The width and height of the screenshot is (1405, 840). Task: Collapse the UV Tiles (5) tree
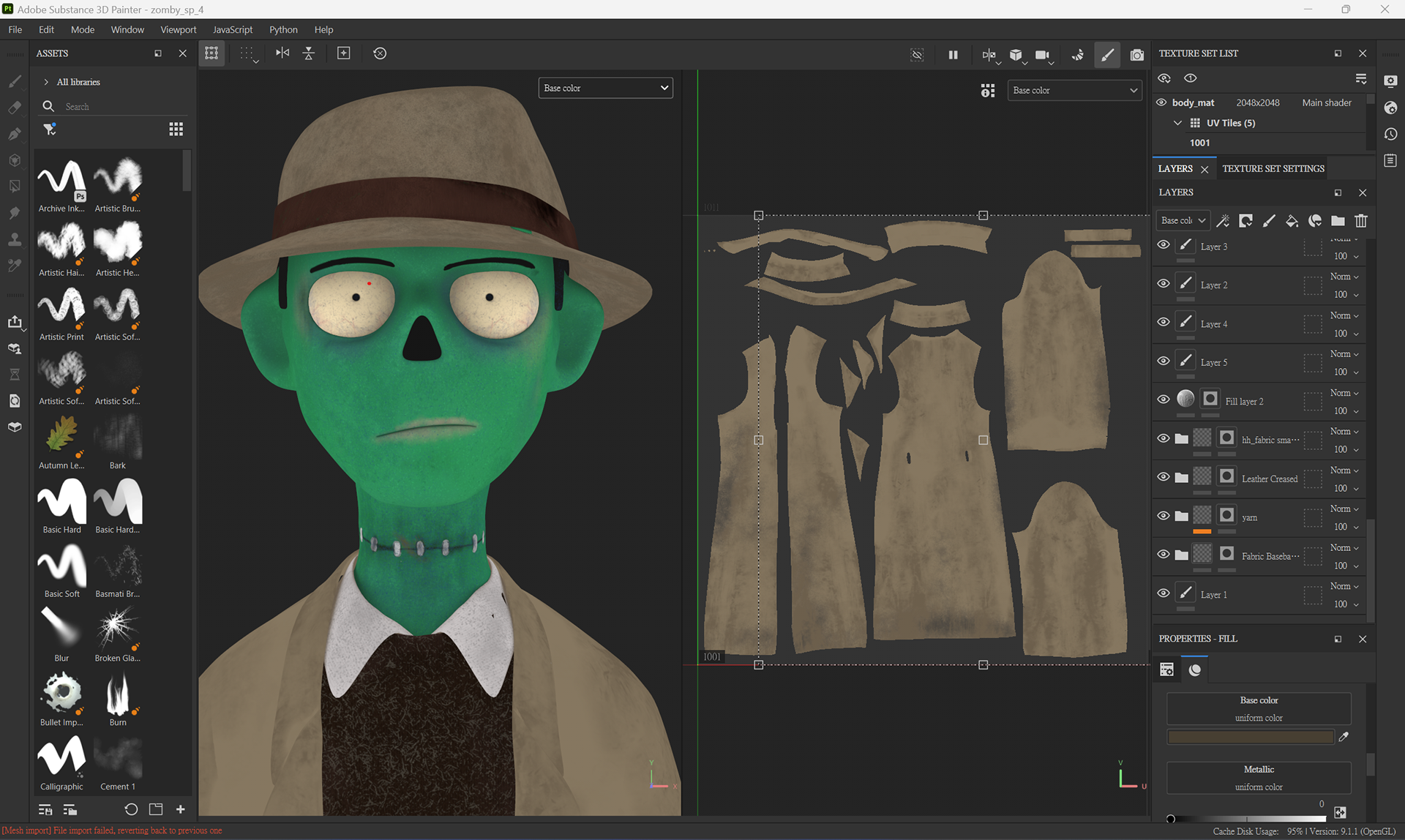click(x=1177, y=123)
